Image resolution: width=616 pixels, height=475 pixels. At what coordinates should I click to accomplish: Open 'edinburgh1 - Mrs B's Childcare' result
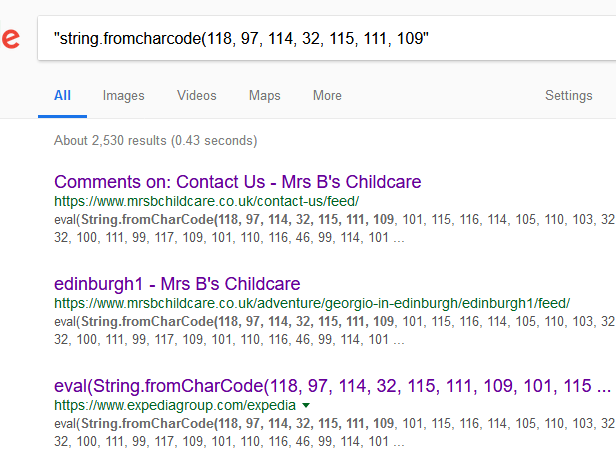[177, 284]
